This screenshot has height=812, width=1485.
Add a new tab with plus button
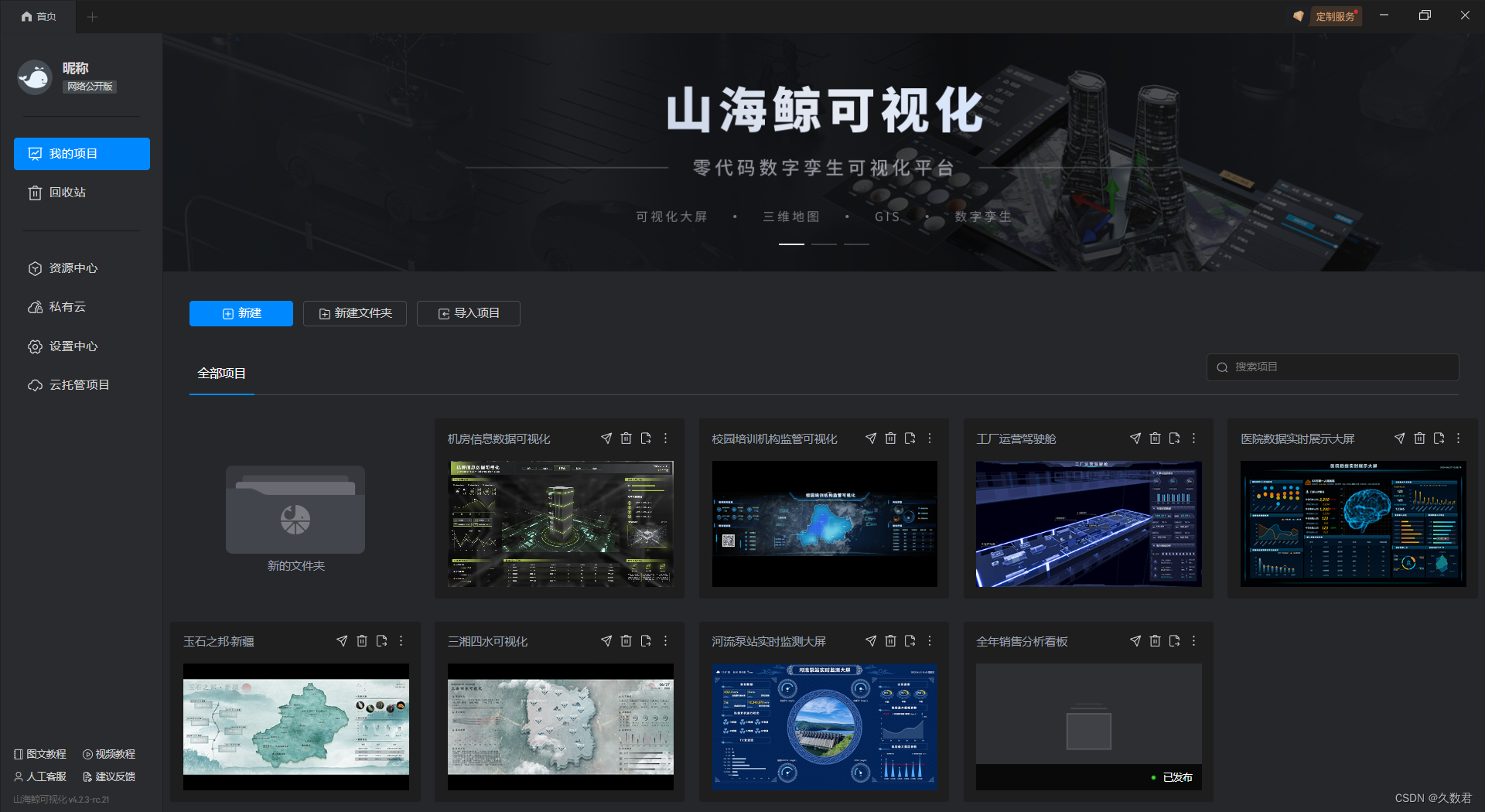click(x=93, y=16)
